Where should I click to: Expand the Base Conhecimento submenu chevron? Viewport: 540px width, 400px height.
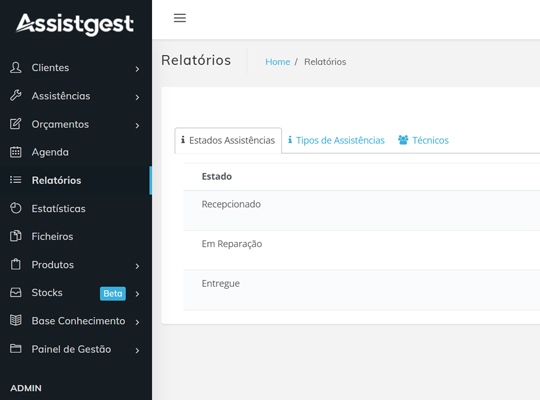coord(137,322)
